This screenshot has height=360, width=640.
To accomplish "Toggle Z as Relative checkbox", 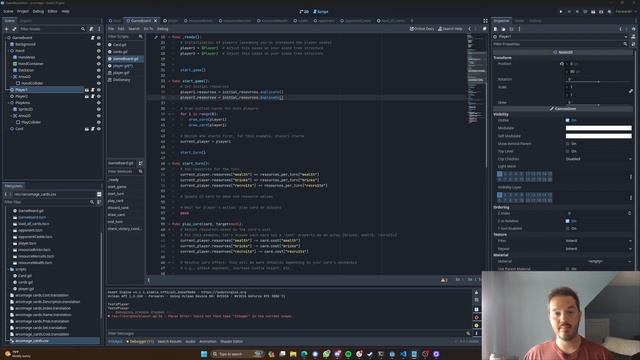I will (x=567, y=221).
